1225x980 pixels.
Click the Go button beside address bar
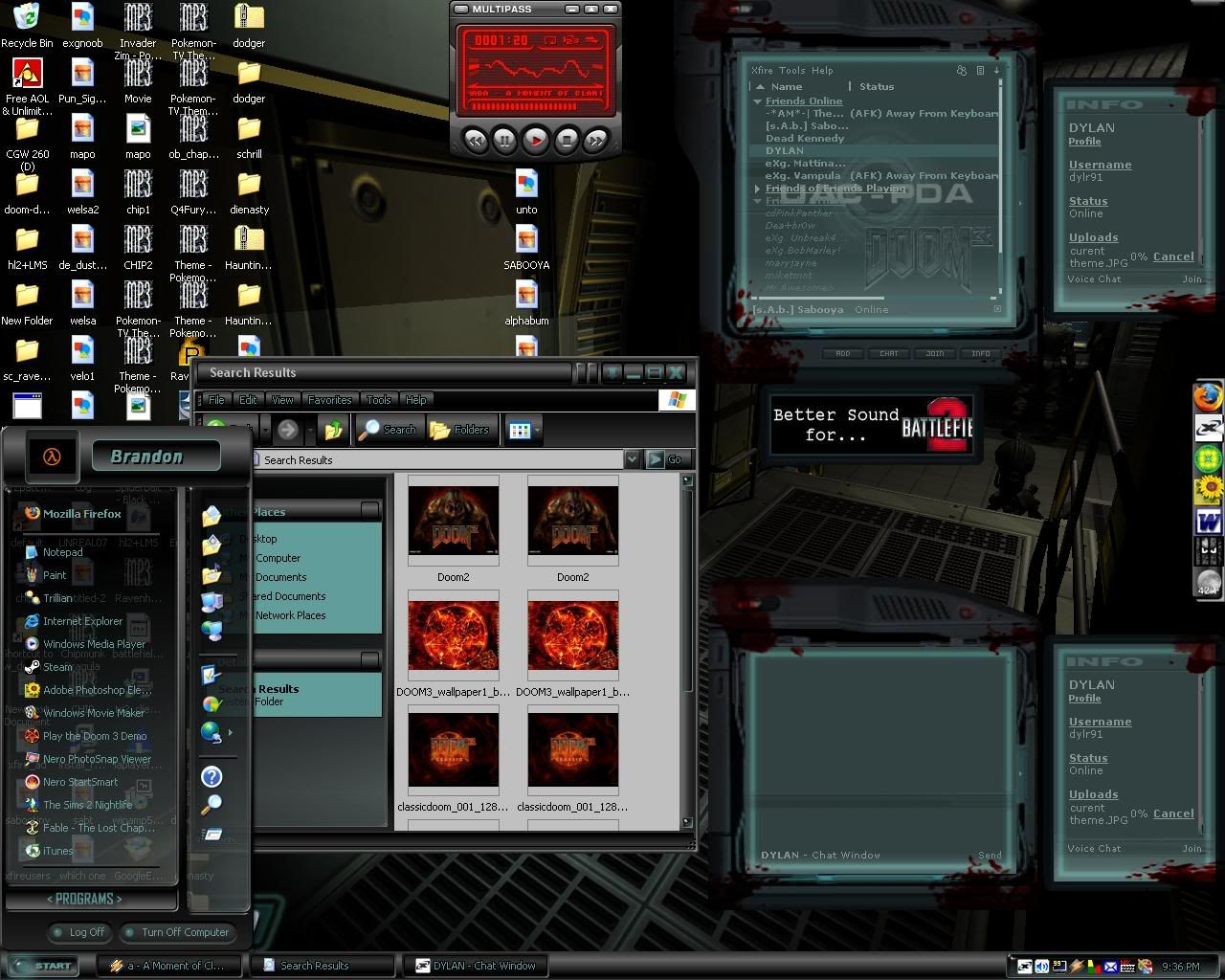point(667,459)
